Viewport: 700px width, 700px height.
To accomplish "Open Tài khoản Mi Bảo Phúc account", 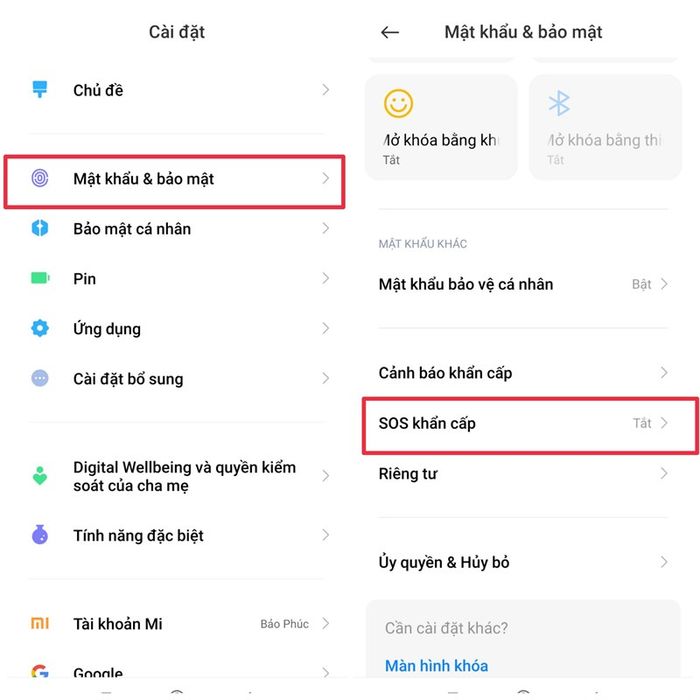I will point(179,623).
